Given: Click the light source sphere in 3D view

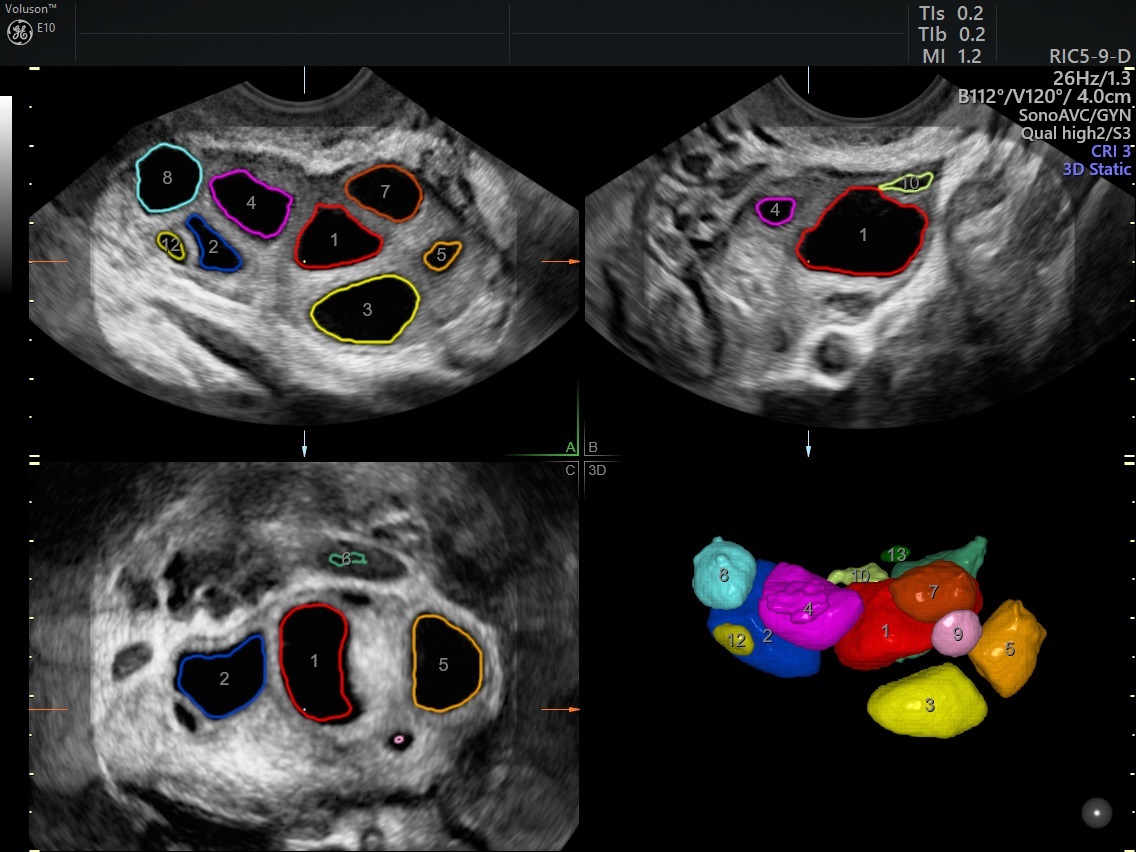Looking at the screenshot, I should click(1096, 813).
